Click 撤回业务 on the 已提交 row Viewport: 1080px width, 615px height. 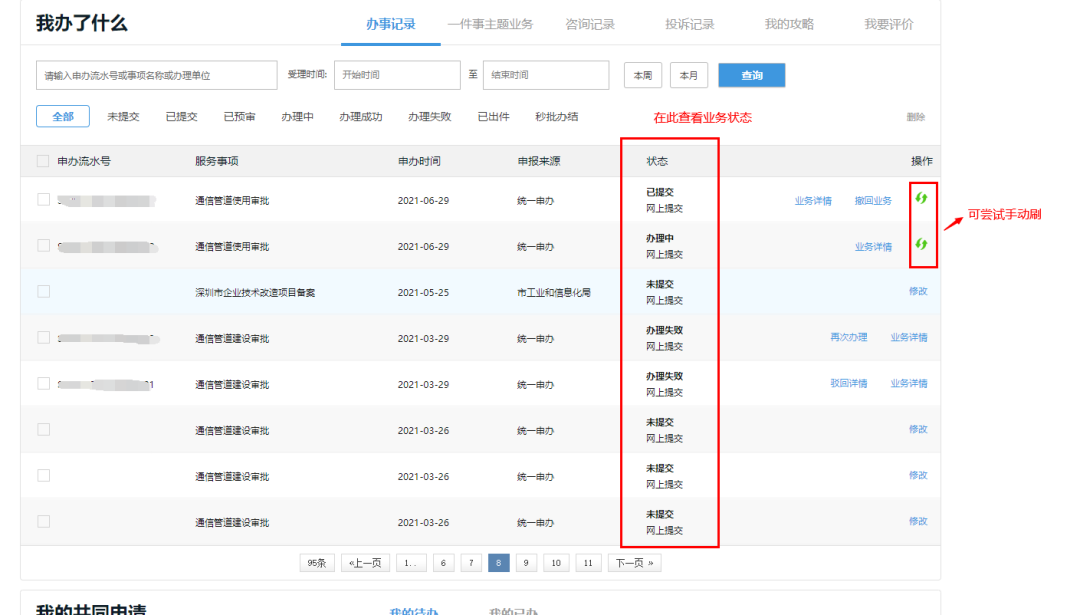point(873,200)
